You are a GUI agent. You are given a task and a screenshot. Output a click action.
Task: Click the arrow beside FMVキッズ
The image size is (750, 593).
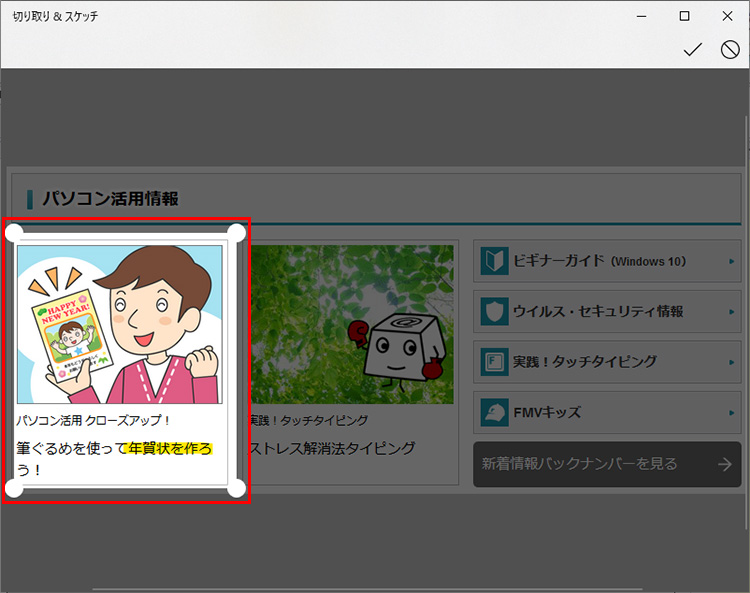[732, 412]
